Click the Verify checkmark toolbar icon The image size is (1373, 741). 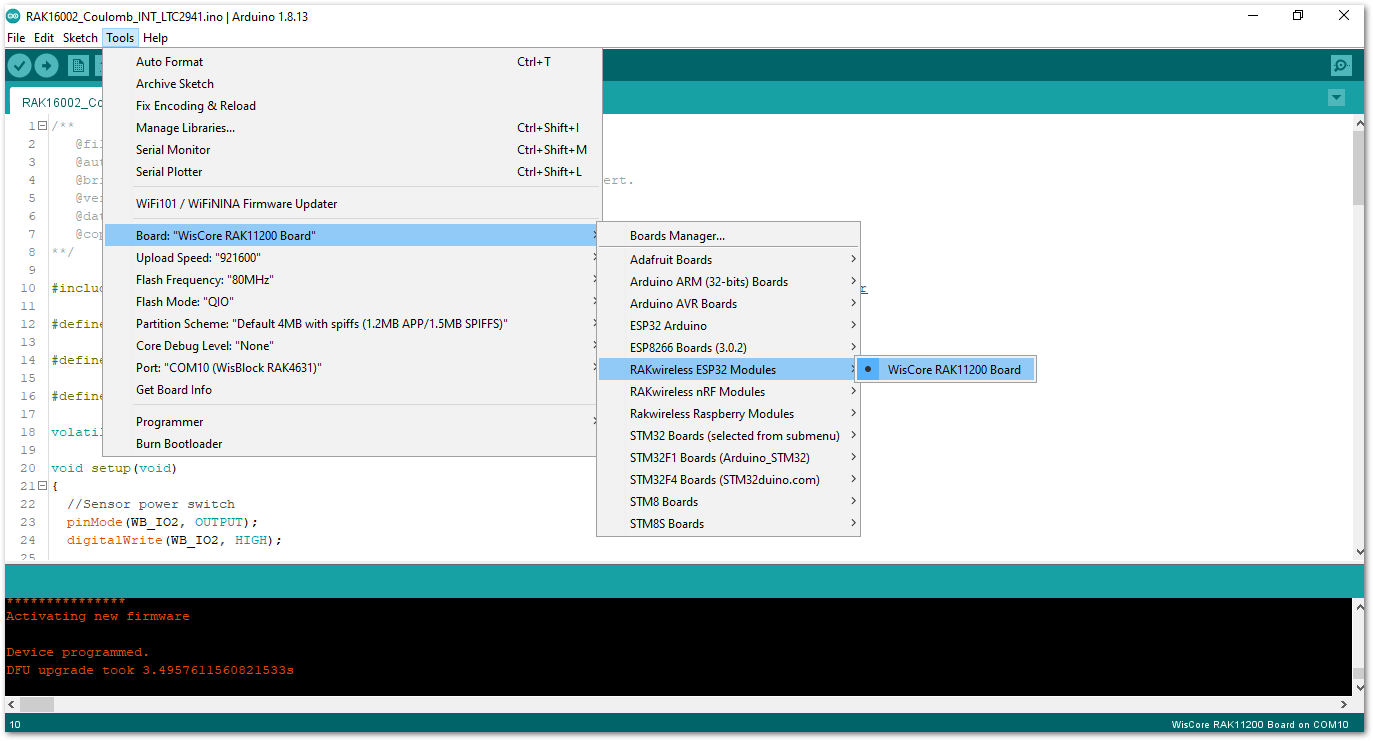pos(19,66)
